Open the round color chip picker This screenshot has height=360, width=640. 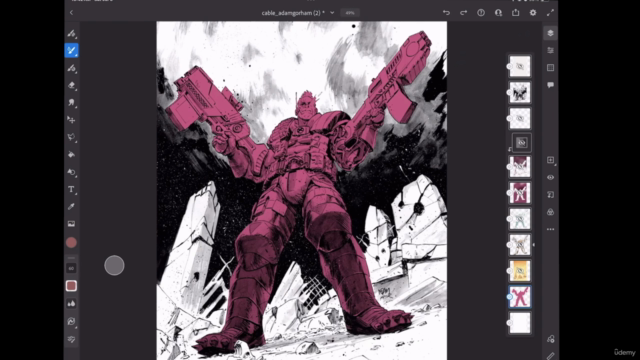click(x=71, y=242)
